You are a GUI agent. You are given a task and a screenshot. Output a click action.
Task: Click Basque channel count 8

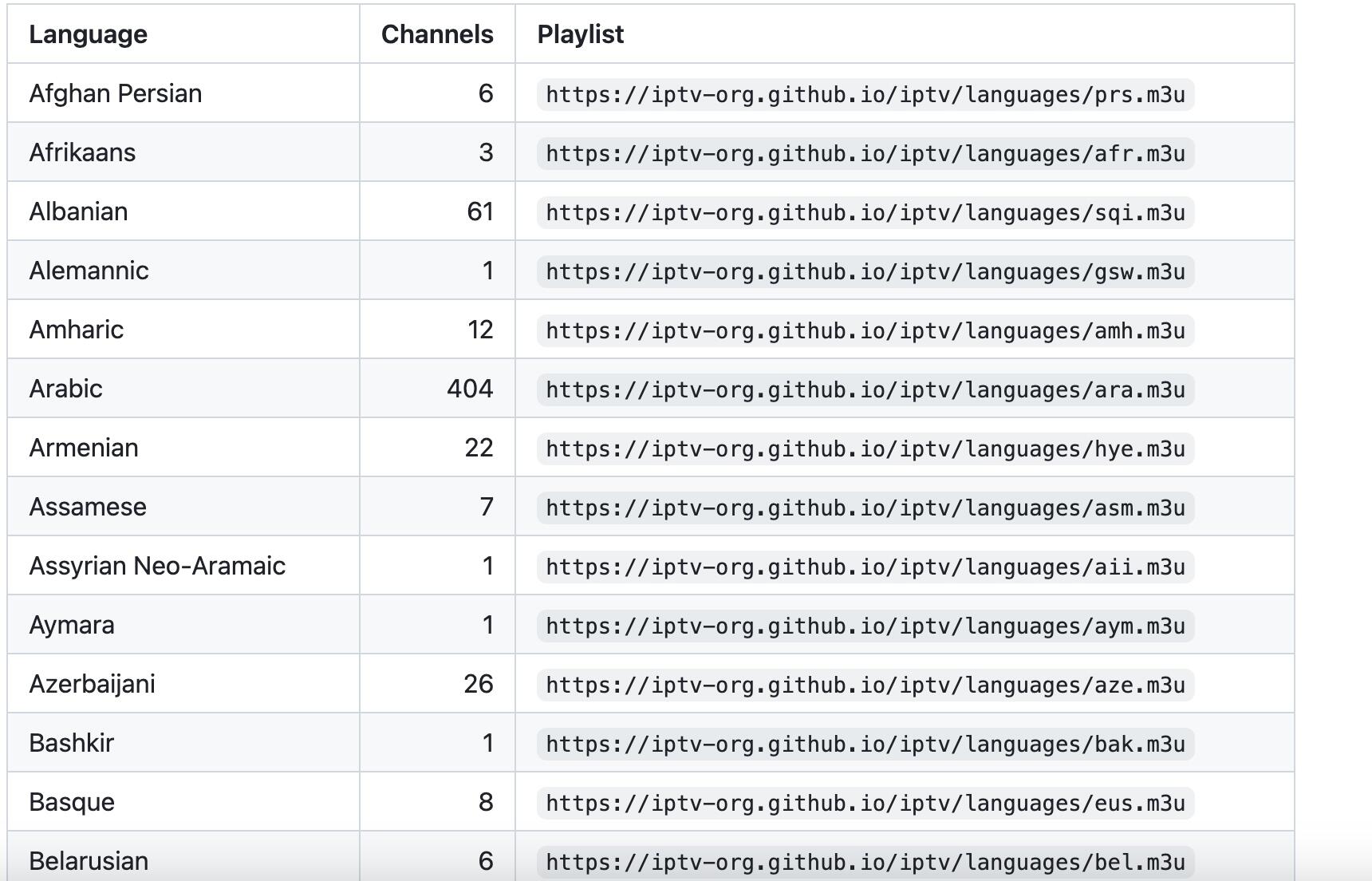(486, 802)
